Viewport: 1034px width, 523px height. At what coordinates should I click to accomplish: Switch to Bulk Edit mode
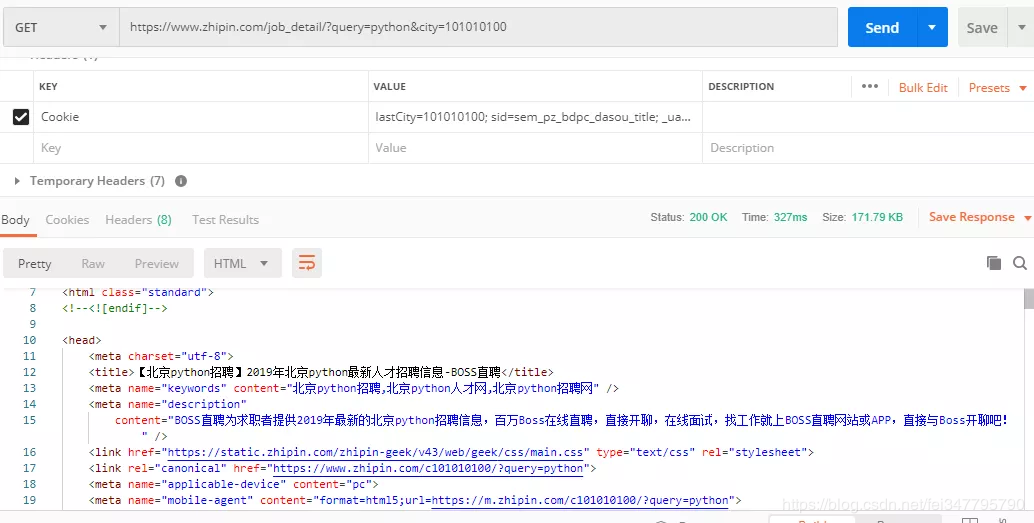pyautogui.click(x=923, y=88)
